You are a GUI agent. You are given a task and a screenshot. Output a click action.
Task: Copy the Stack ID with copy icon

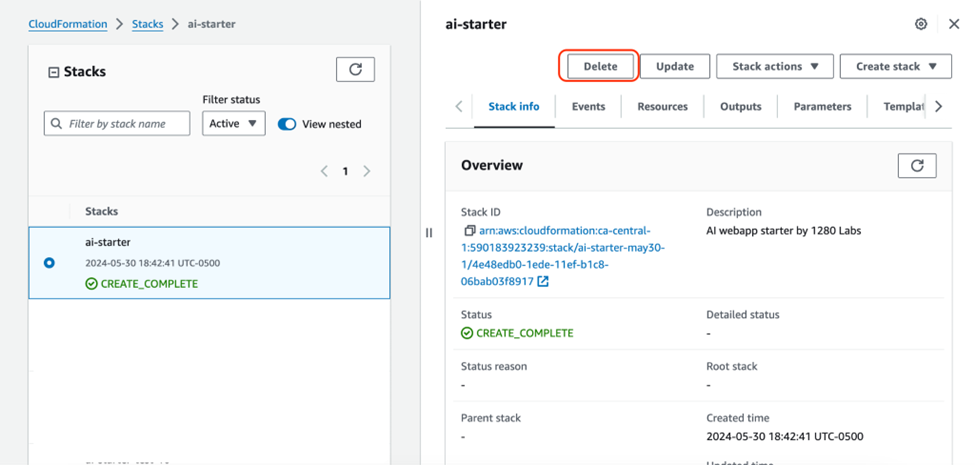coord(469,231)
